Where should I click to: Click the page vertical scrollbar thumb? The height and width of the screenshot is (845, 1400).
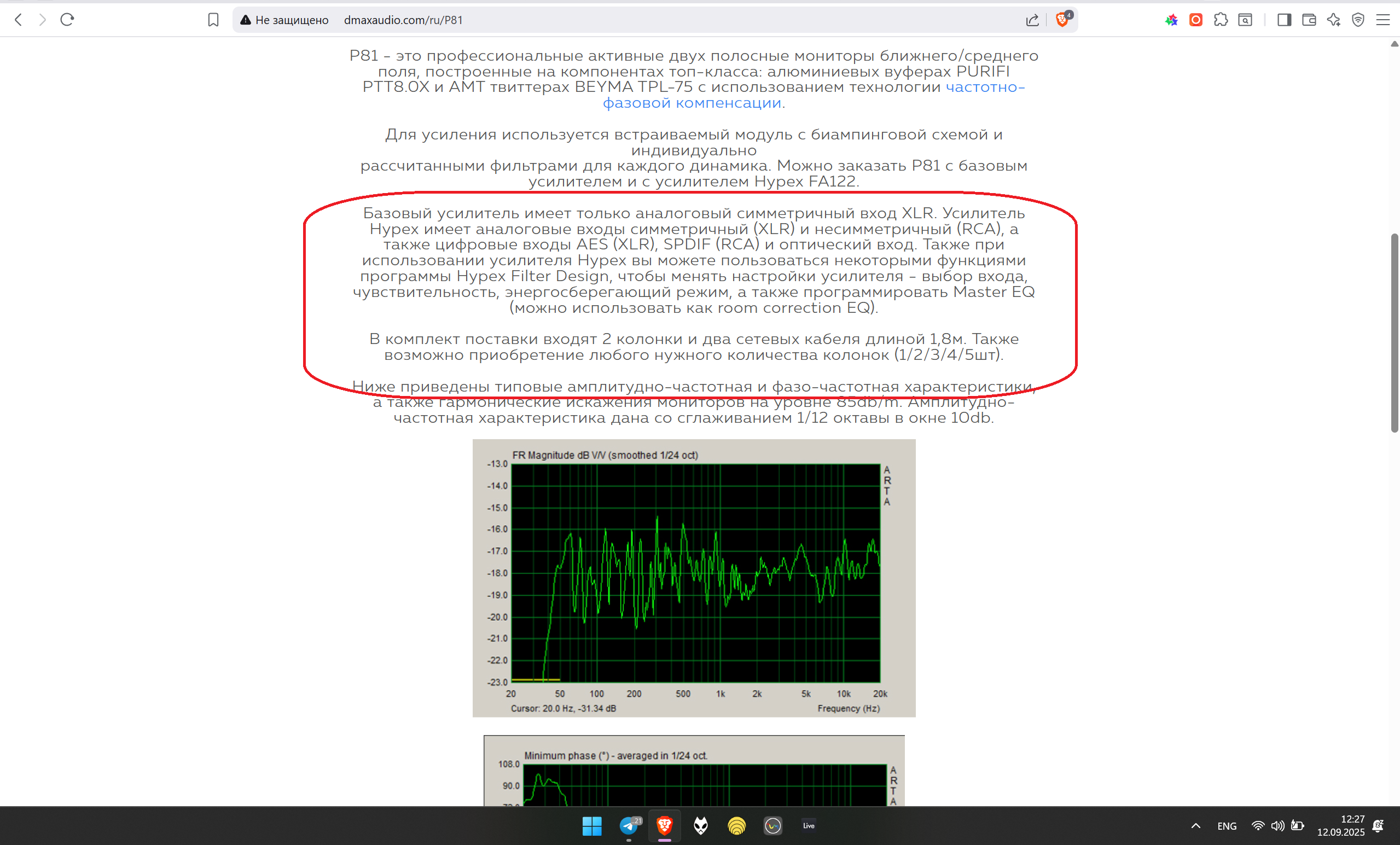coord(1395,332)
